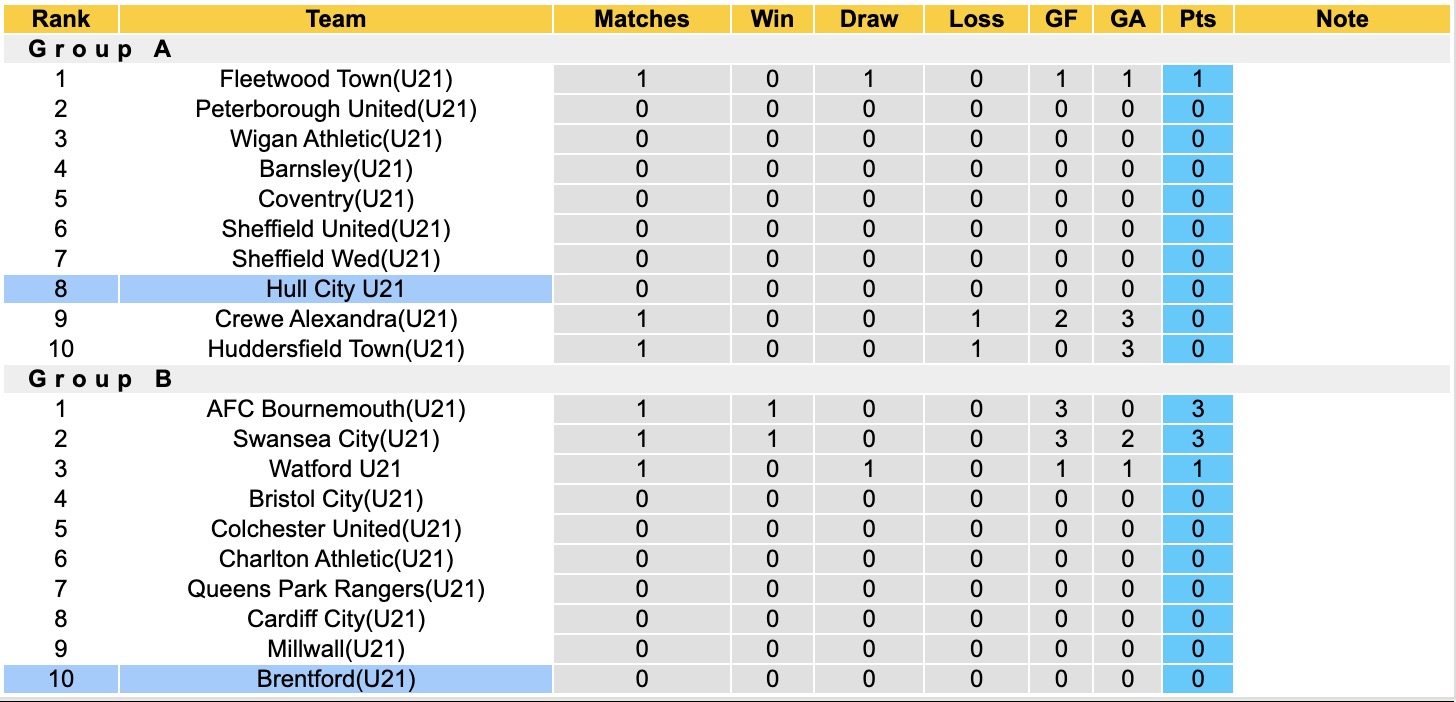Click the Note column header

tap(1342, 19)
